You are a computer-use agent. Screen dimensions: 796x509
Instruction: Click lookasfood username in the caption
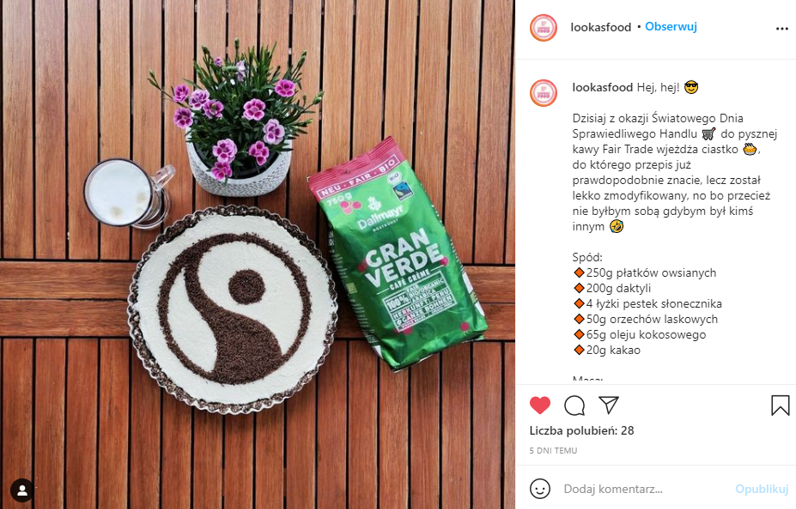(x=602, y=87)
